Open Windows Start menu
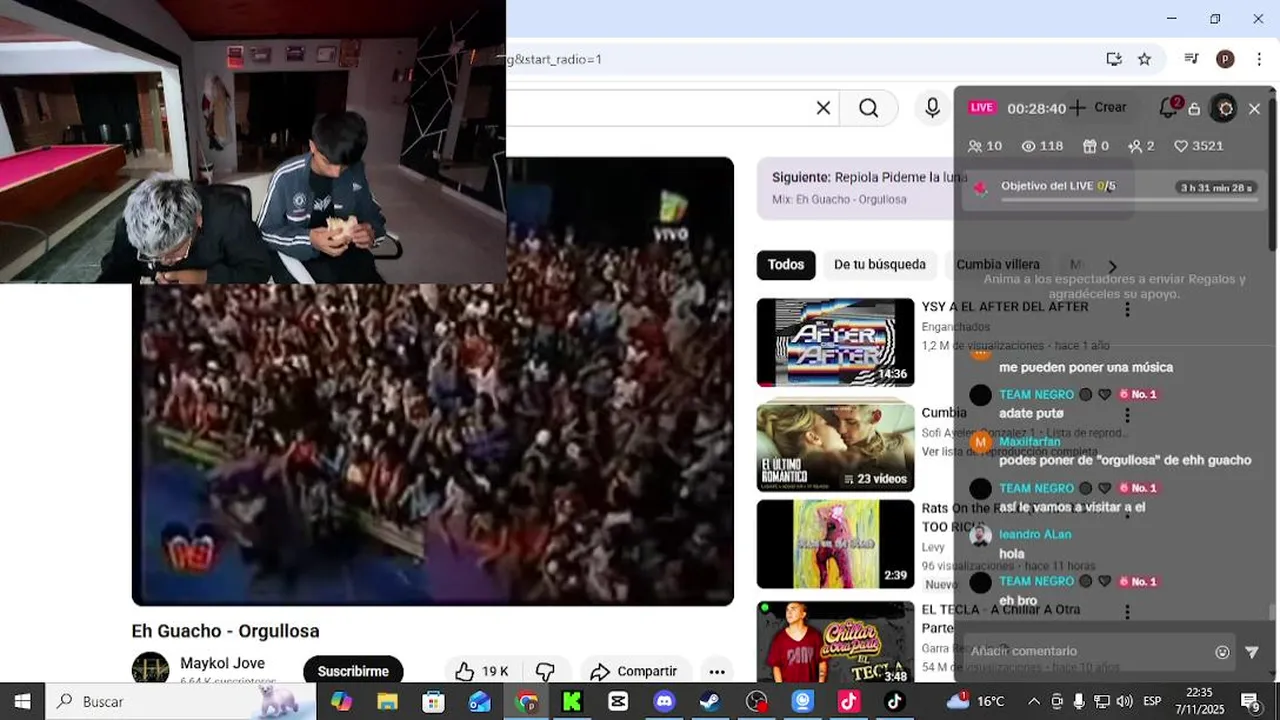This screenshot has height=720, width=1280. tap(22, 701)
